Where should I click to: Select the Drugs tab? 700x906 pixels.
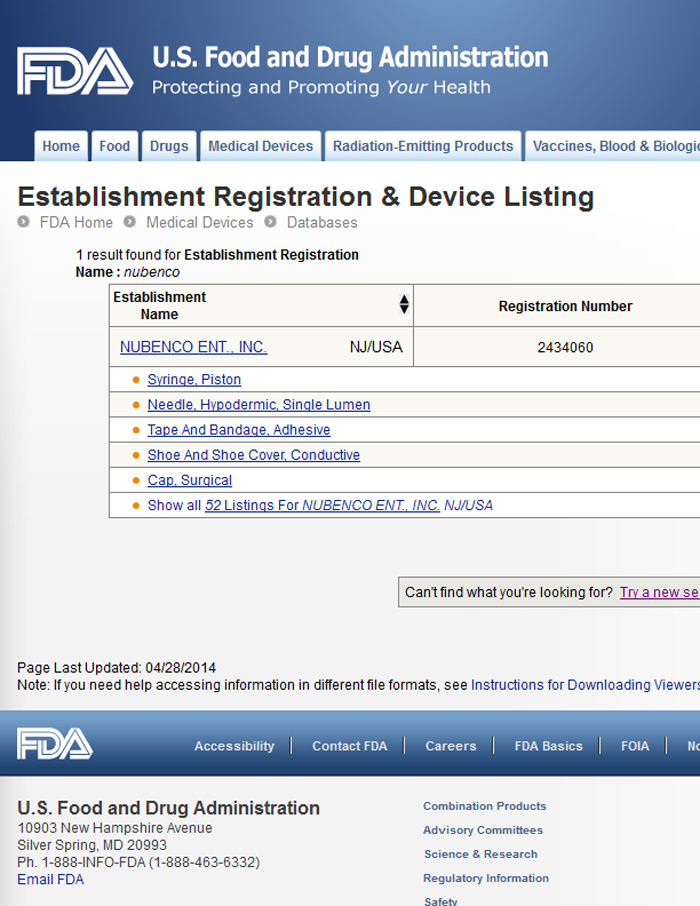coord(169,146)
